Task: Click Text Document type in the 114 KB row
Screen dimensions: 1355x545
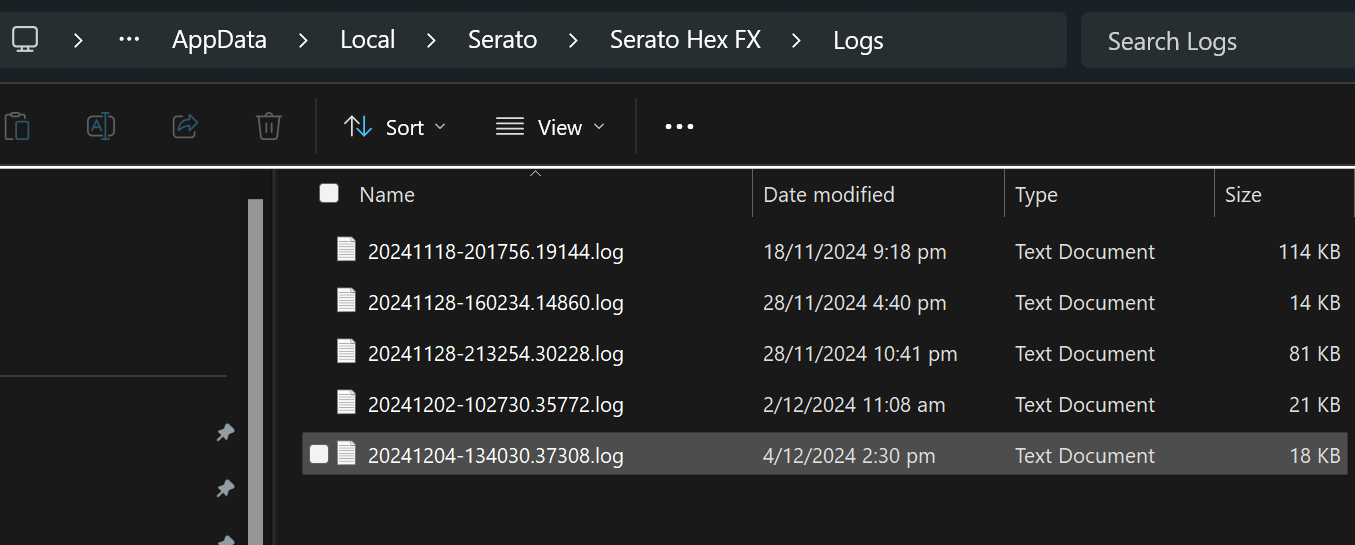Action: [1085, 251]
